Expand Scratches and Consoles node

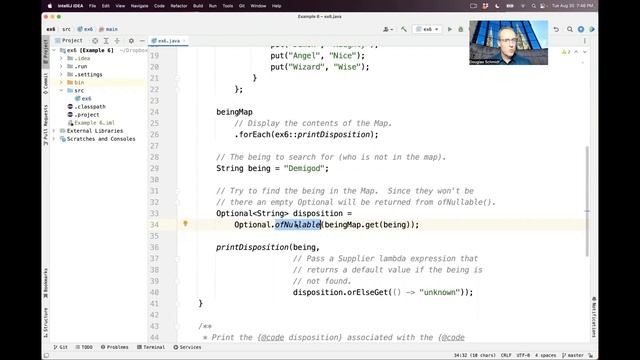pyautogui.click(x=54, y=139)
